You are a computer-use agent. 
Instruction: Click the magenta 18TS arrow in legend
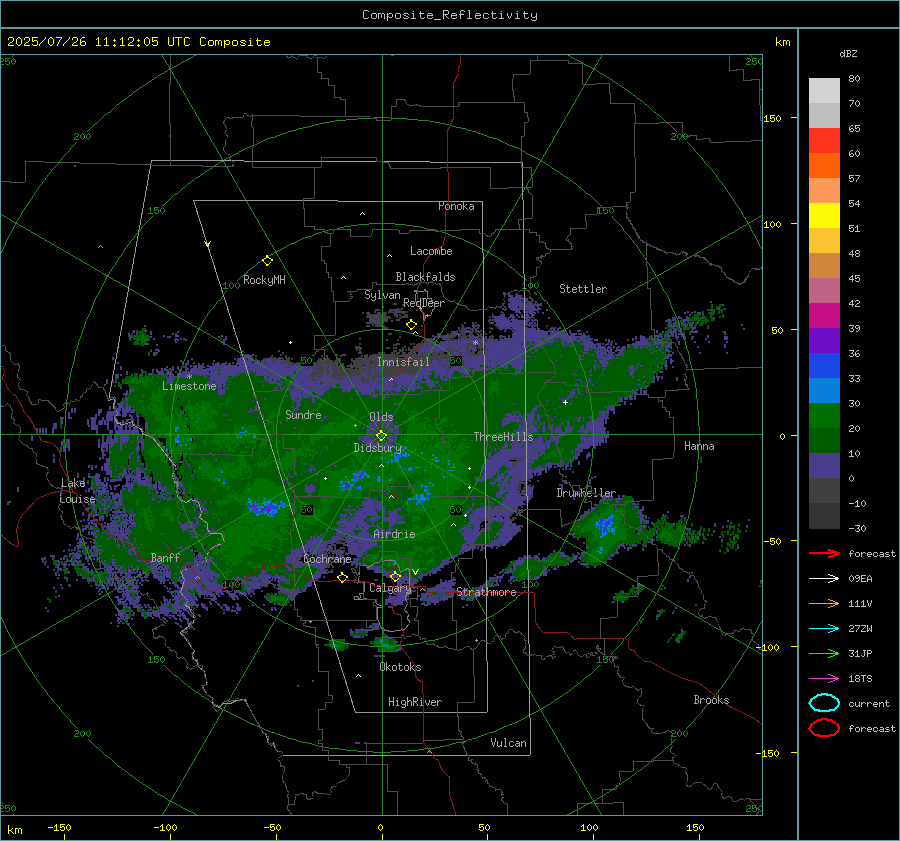pyautogui.click(x=824, y=679)
